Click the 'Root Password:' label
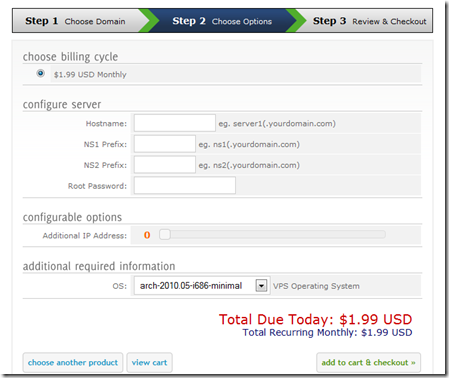 click(x=97, y=186)
